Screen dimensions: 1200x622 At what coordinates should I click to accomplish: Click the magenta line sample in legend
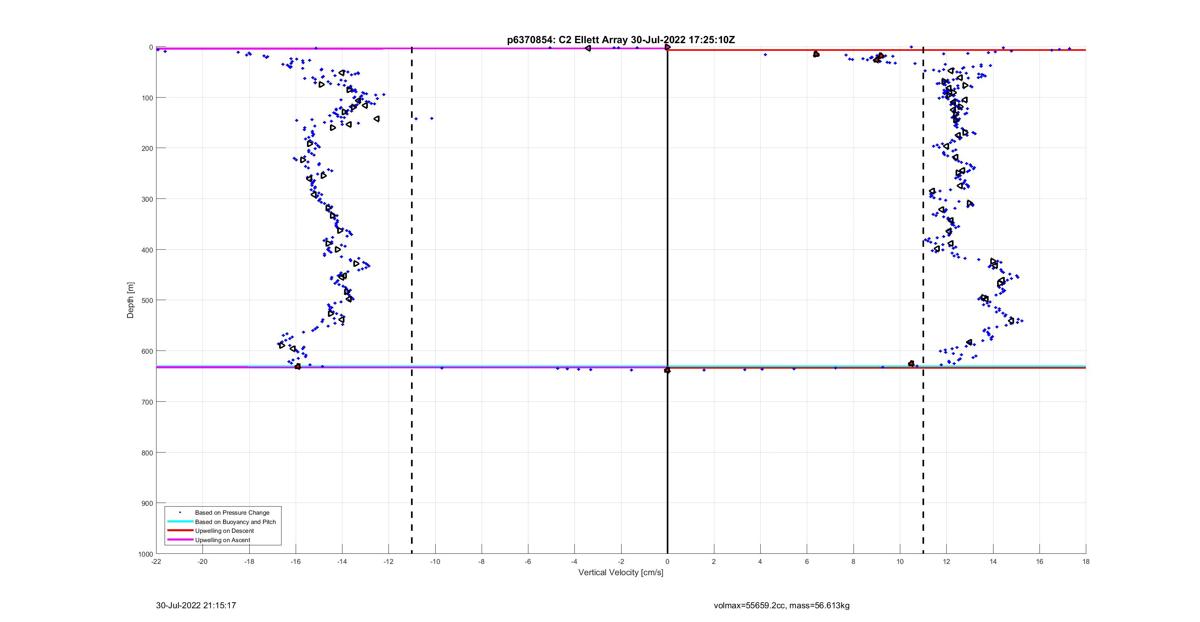pyautogui.click(x=179, y=540)
